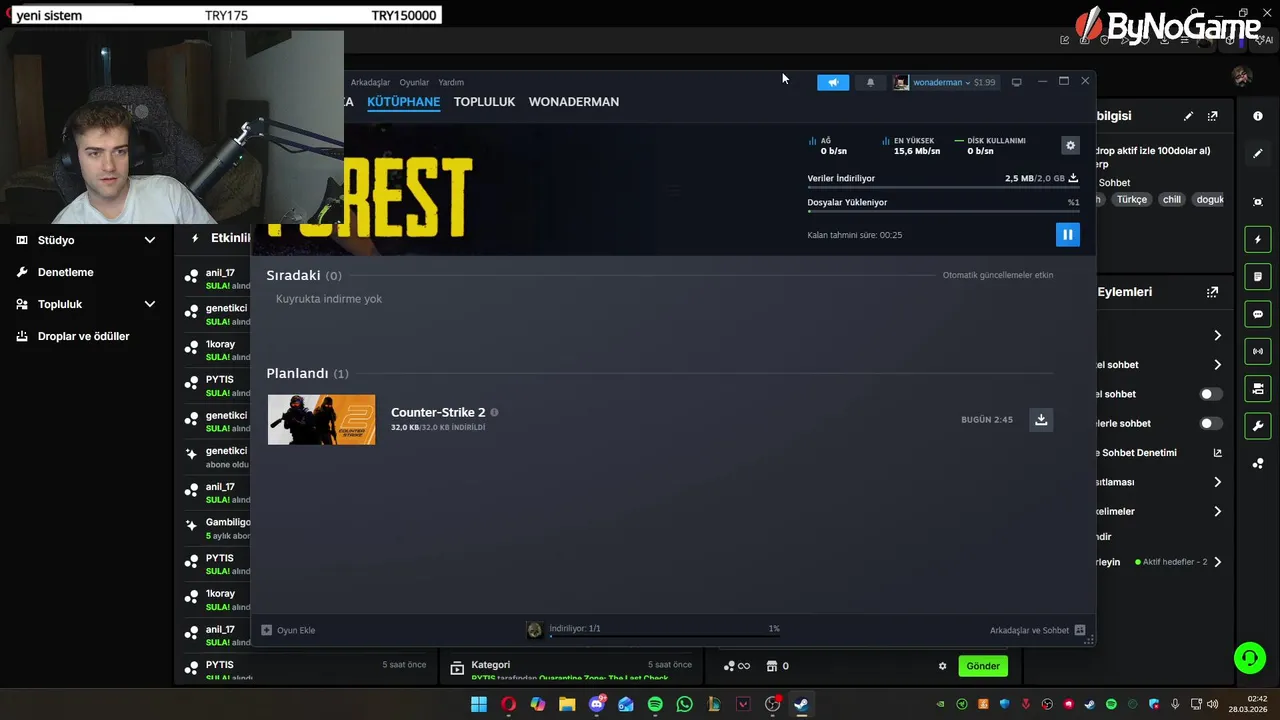Image resolution: width=1280 pixels, height=720 pixels.
Task: Open the Counter-Strike 2 thumbnail
Action: [321, 420]
